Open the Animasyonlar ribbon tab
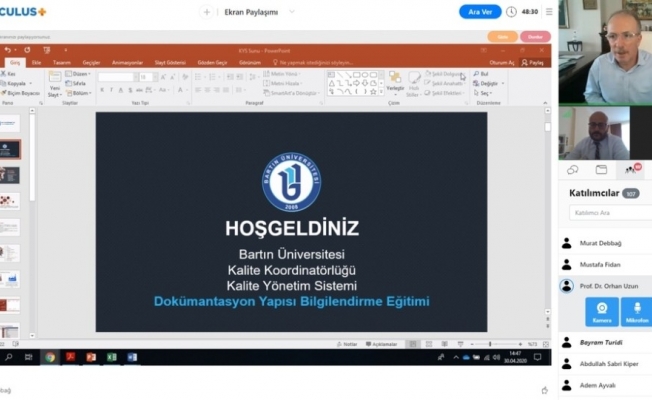 coord(127,61)
